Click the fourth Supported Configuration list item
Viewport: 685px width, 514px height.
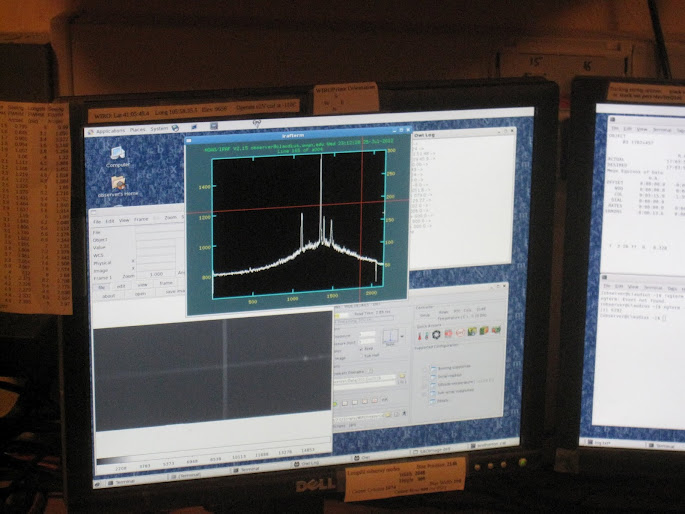click(452, 391)
